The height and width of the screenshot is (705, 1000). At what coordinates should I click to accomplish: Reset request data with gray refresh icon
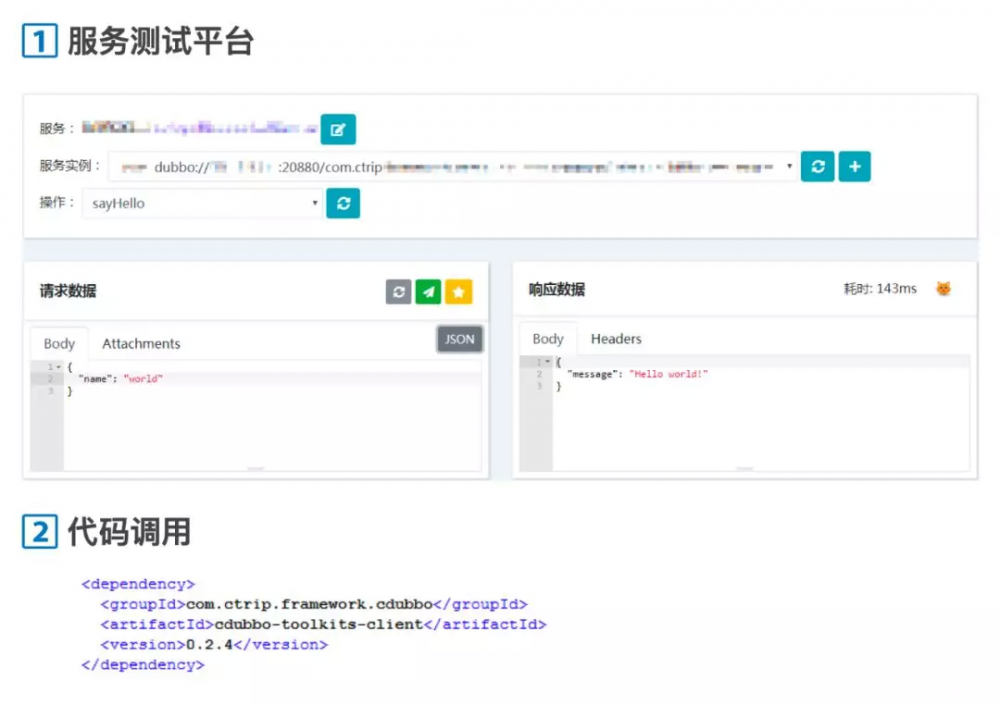(397, 291)
